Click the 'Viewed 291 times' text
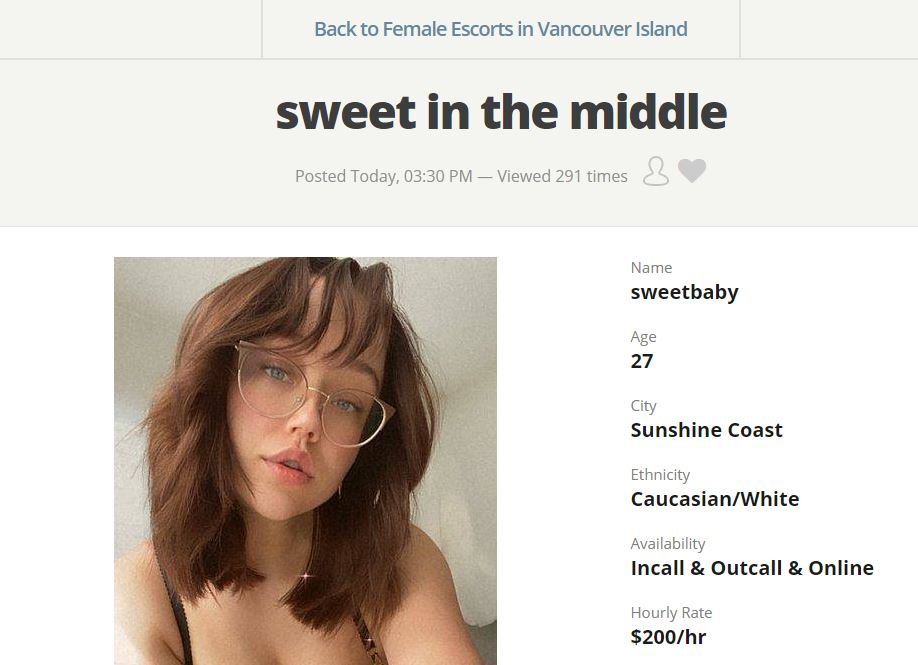Viewport: 918px width, 665px height. click(x=562, y=176)
